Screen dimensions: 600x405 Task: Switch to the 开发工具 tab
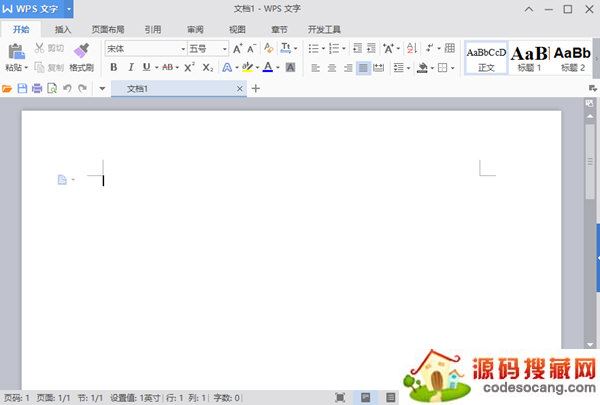[324, 29]
